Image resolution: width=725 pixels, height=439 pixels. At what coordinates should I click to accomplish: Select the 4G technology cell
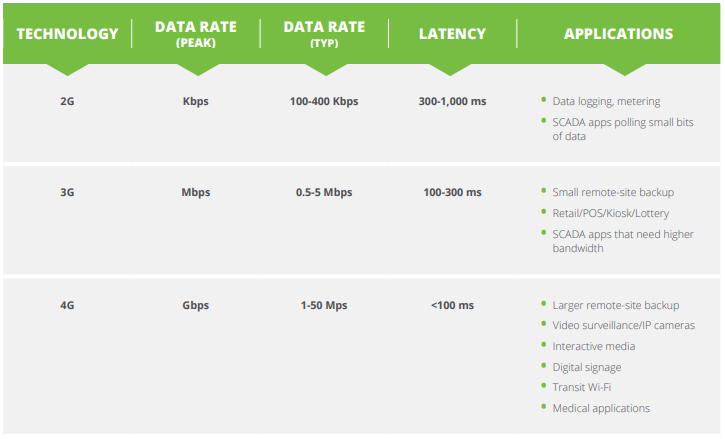[67, 305]
